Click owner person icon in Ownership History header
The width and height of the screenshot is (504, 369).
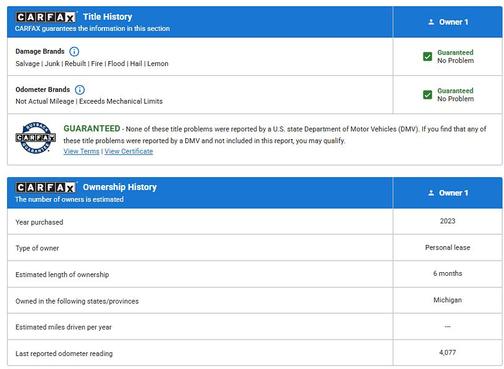click(x=431, y=193)
